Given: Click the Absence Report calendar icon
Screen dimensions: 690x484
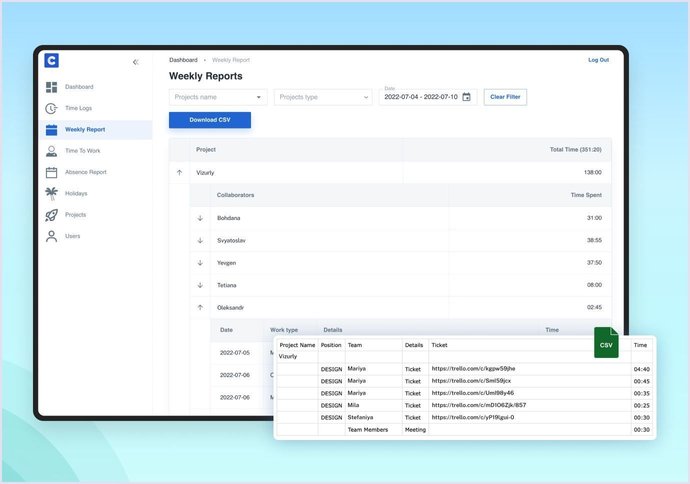Looking at the screenshot, I should click(51, 172).
